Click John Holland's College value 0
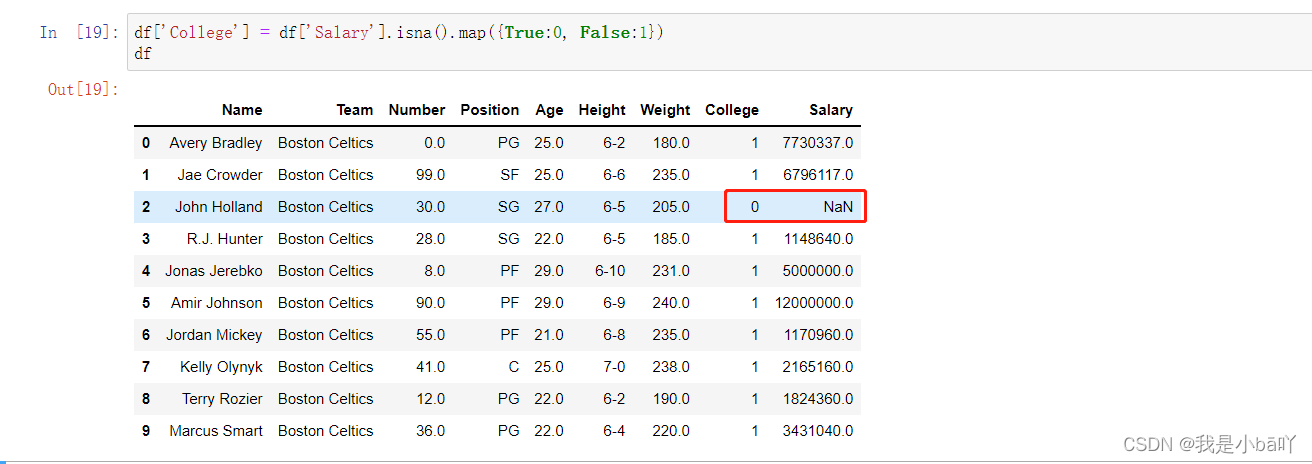The width and height of the screenshot is (1312, 464). tap(755, 207)
